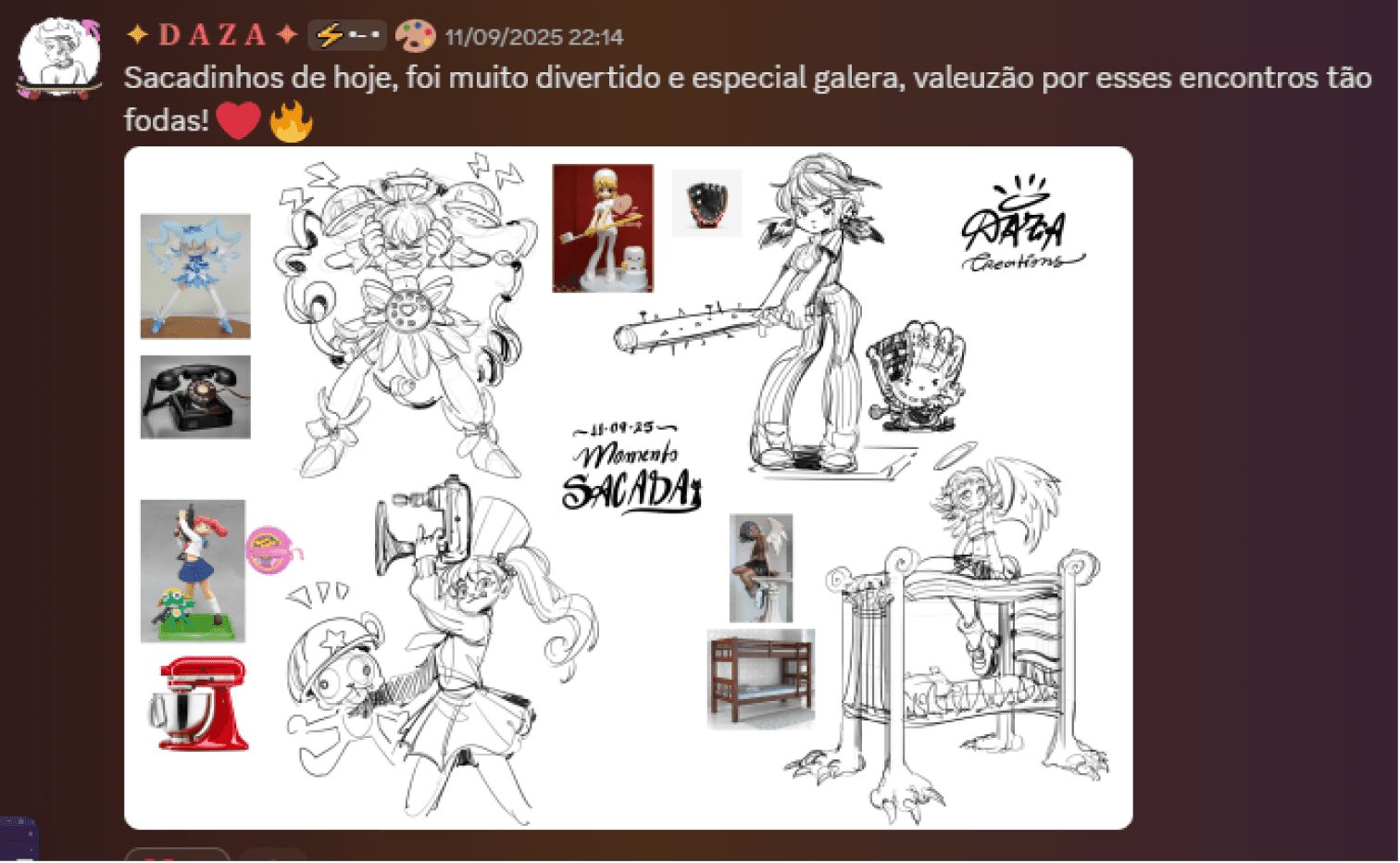The image size is (1400, 863).
Task: Click the fire emoji in message
Action: click(x=291, y=120)
